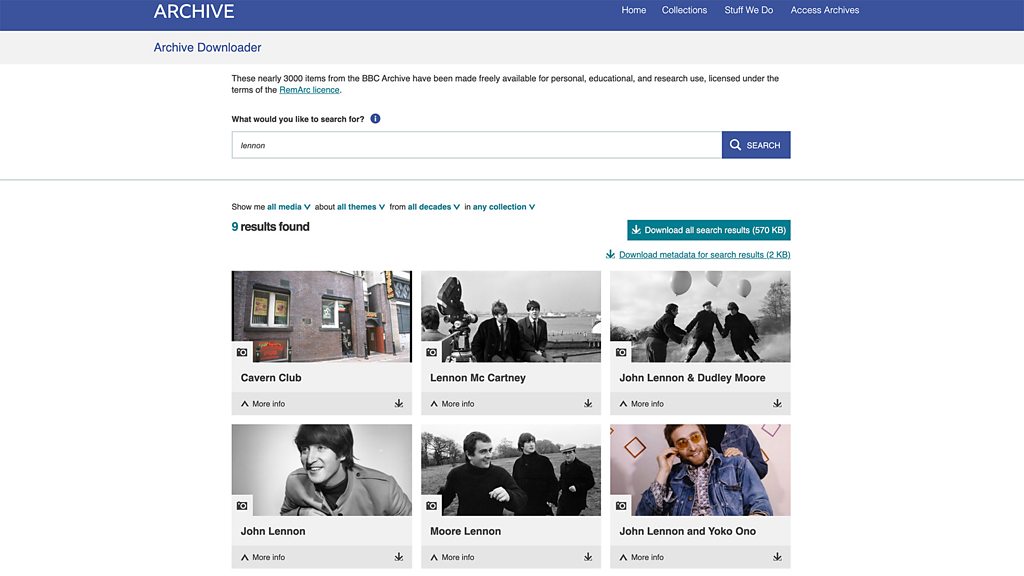Click the ARCHIVE logo in the header

coord(194,11)
